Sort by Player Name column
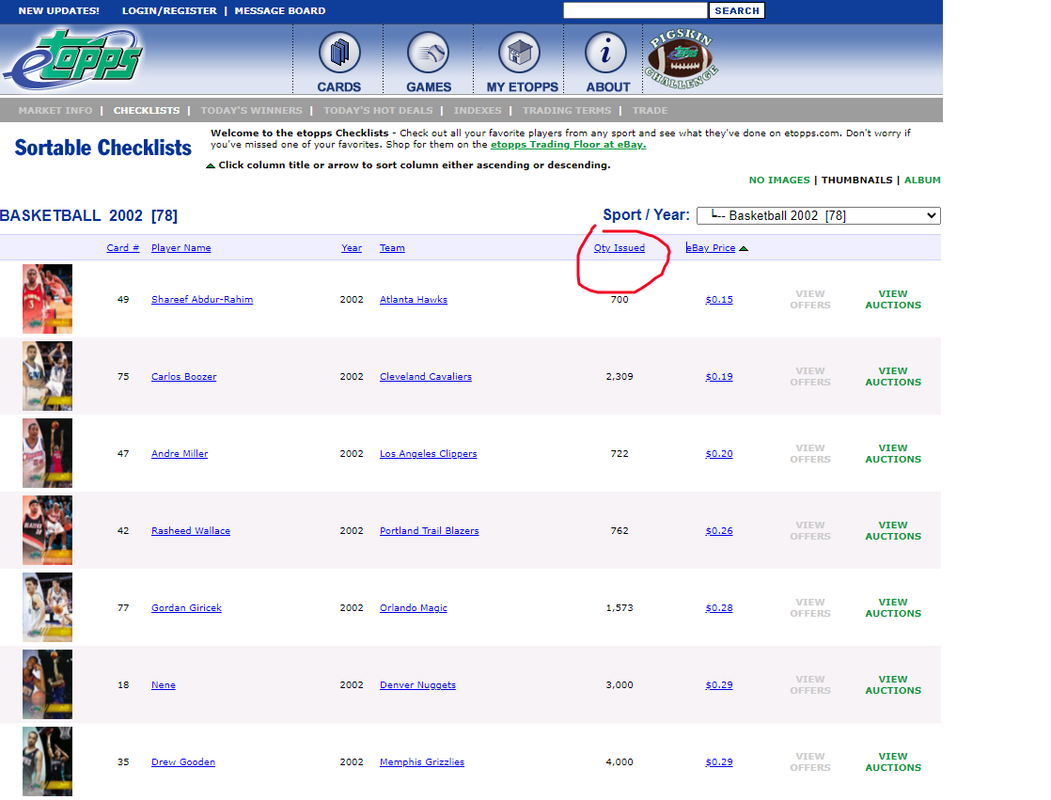The image size is (1051, 800). (181, 248)
